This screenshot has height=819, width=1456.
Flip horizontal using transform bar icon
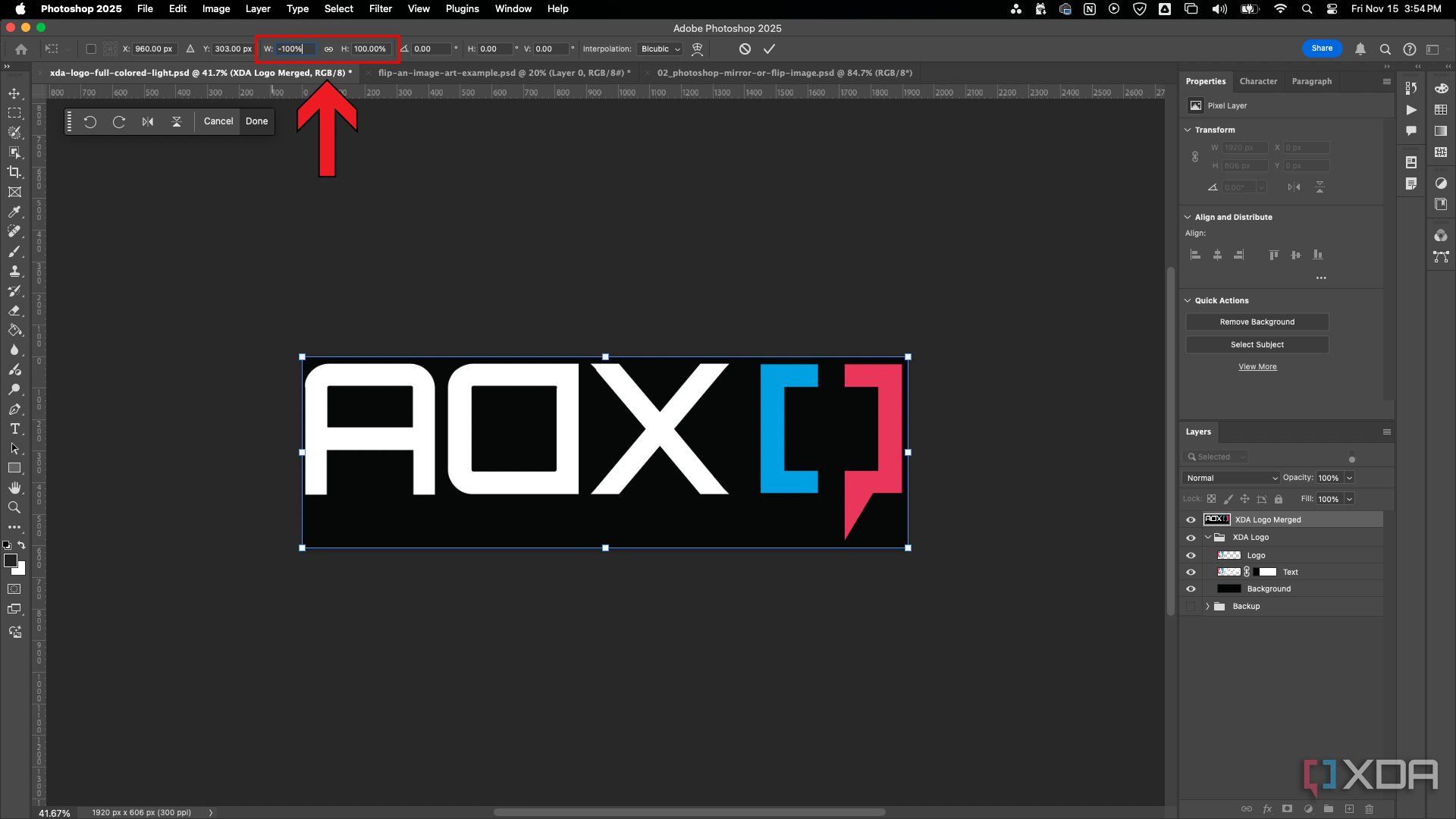148,121
